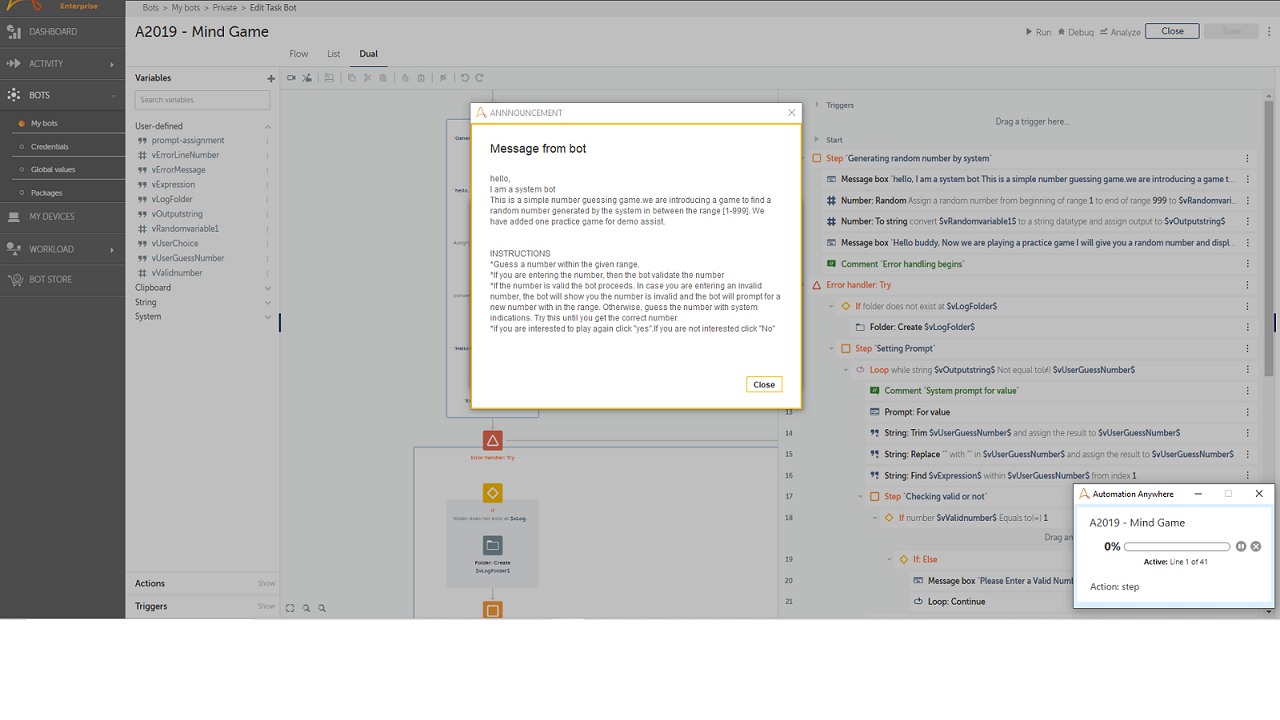The height and width of the screenshot is (720, 1280).
Task: Start recording with the camera recorder icon
Action: [292, 78]
